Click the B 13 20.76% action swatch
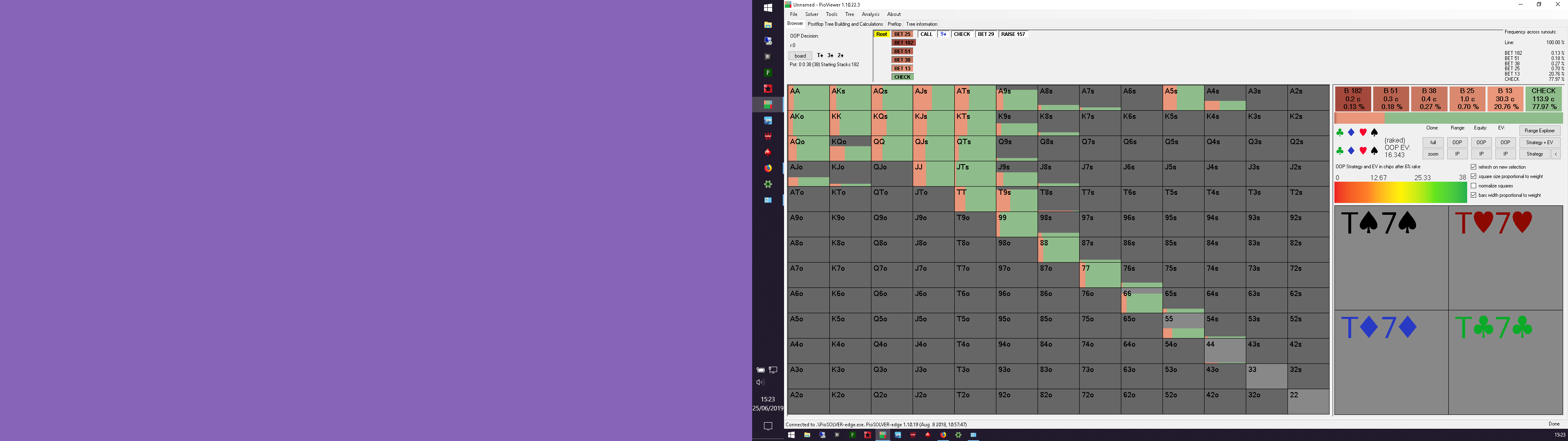Image resolution: width=1568 pixels, height=441 pixels. click(1505, 99)
